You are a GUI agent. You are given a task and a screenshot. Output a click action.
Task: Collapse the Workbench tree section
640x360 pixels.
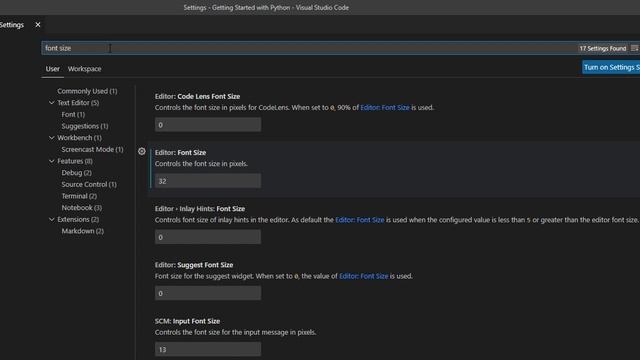click(x=51, y=138)
